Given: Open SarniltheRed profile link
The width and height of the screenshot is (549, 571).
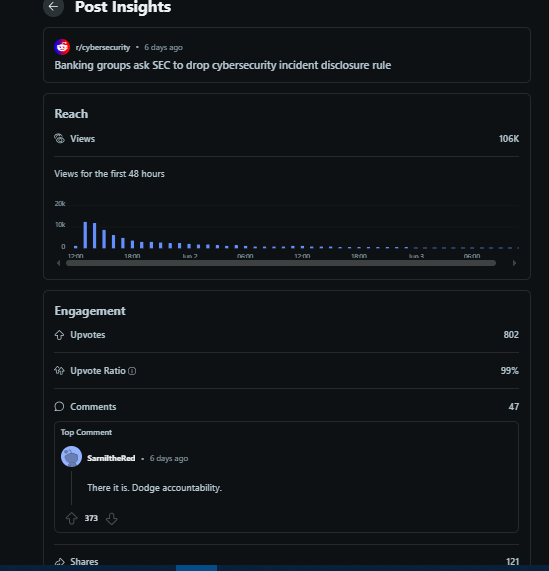Looking at the screenshot, I should coord(111,458).
